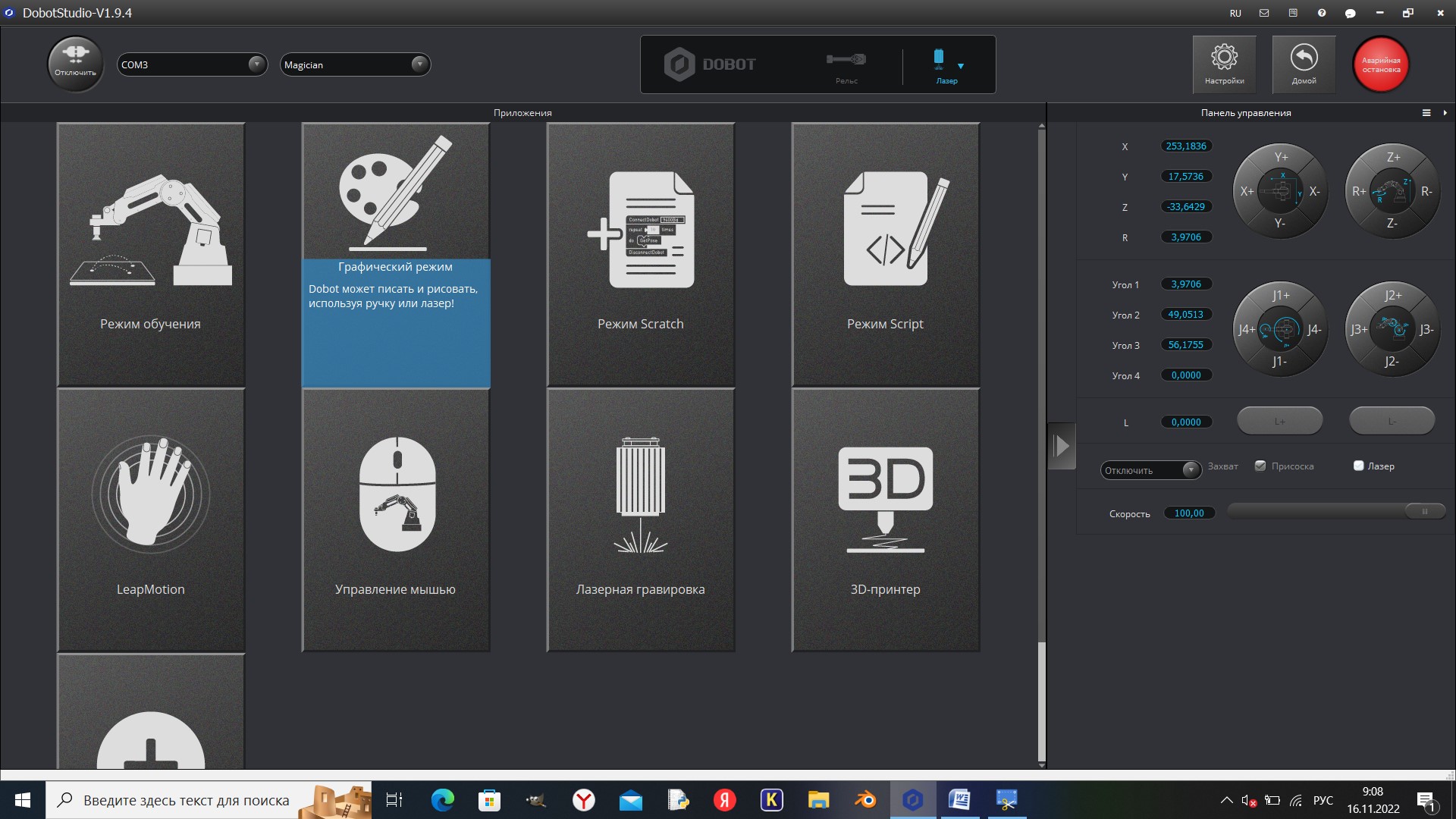
Task: Open the mail feedback icon in title bar
Action: [x=1264, y=13]
